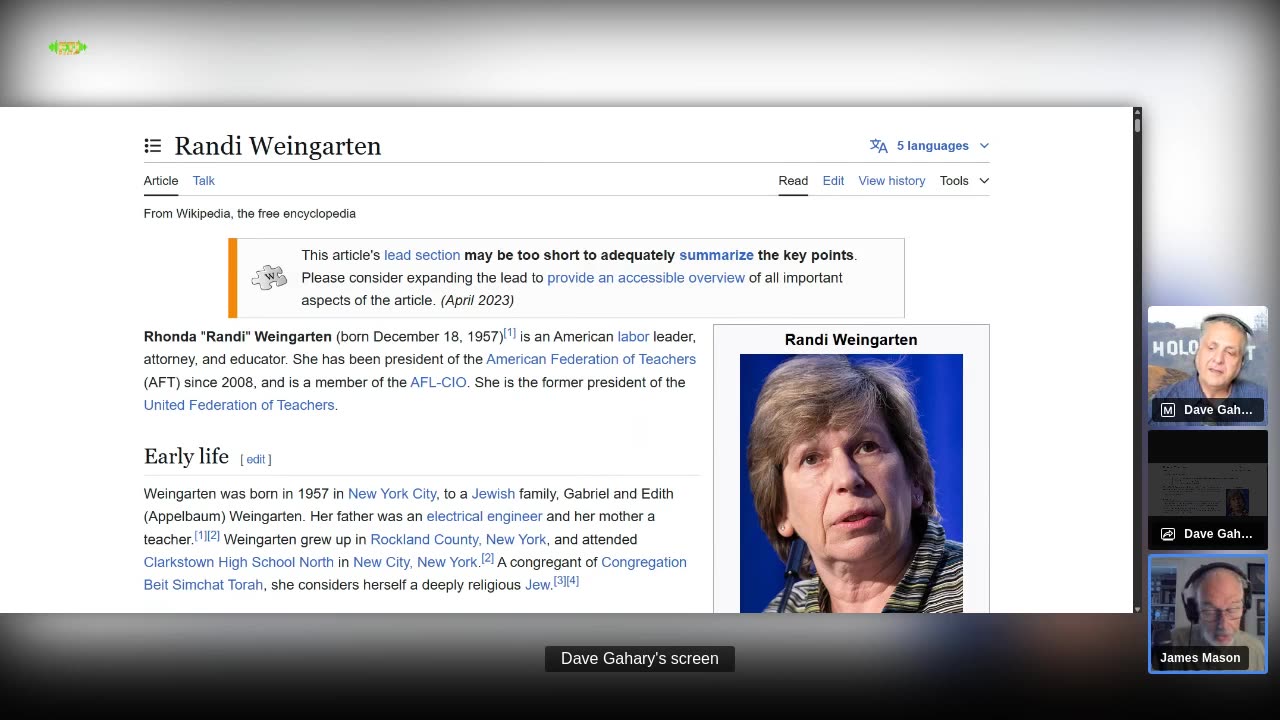Select top Dave Gahary webcam tile
The height and width of the screenshot is (720, 1280).
(x=1208, y=365)
